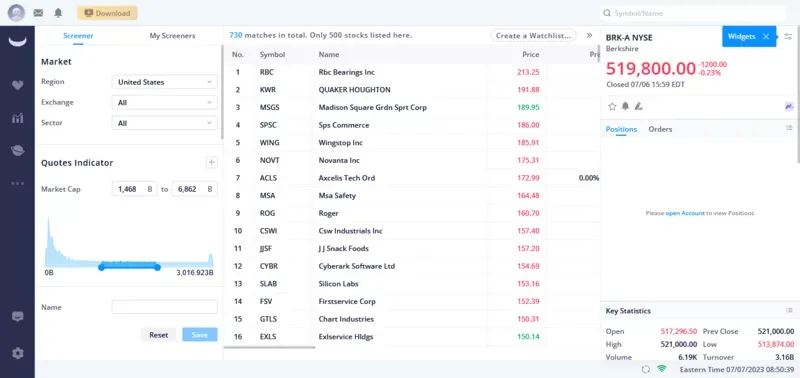Click the right handle of market cap slider
Image resolution: width=800 pixels, height=378 pixels.
point(157,267)
